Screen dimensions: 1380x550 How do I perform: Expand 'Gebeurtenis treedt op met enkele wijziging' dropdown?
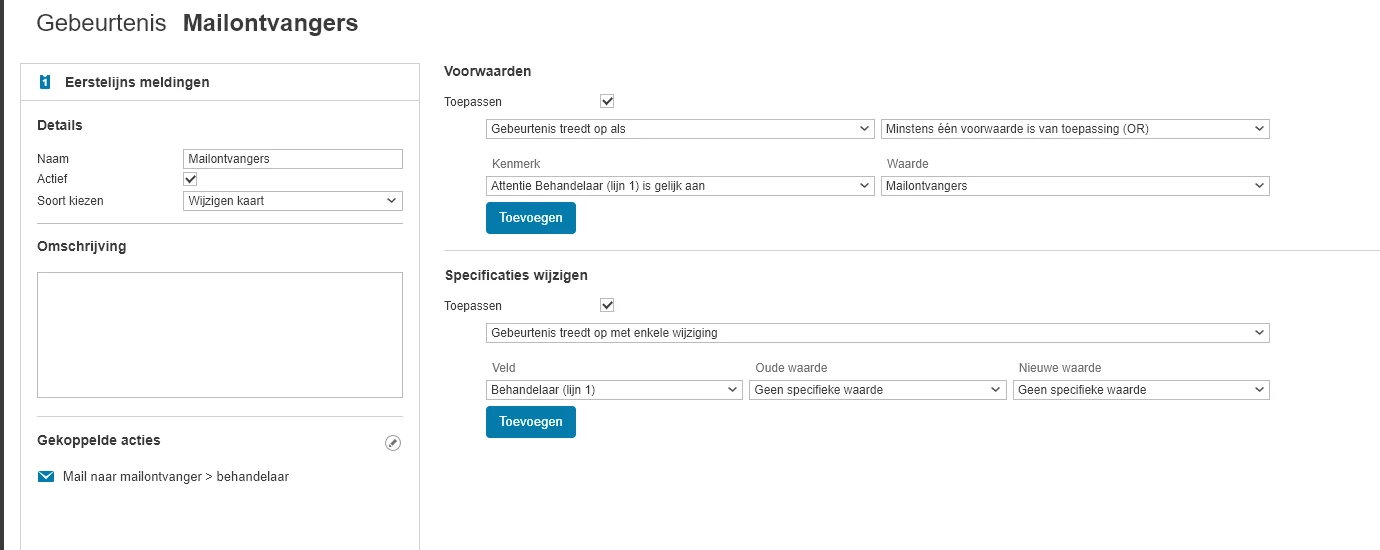click(x=877, y=333)
